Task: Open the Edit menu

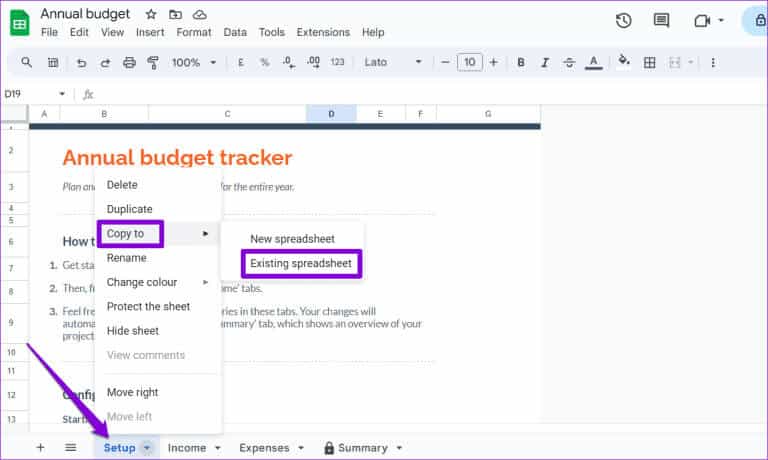Action: click(79, 32)
